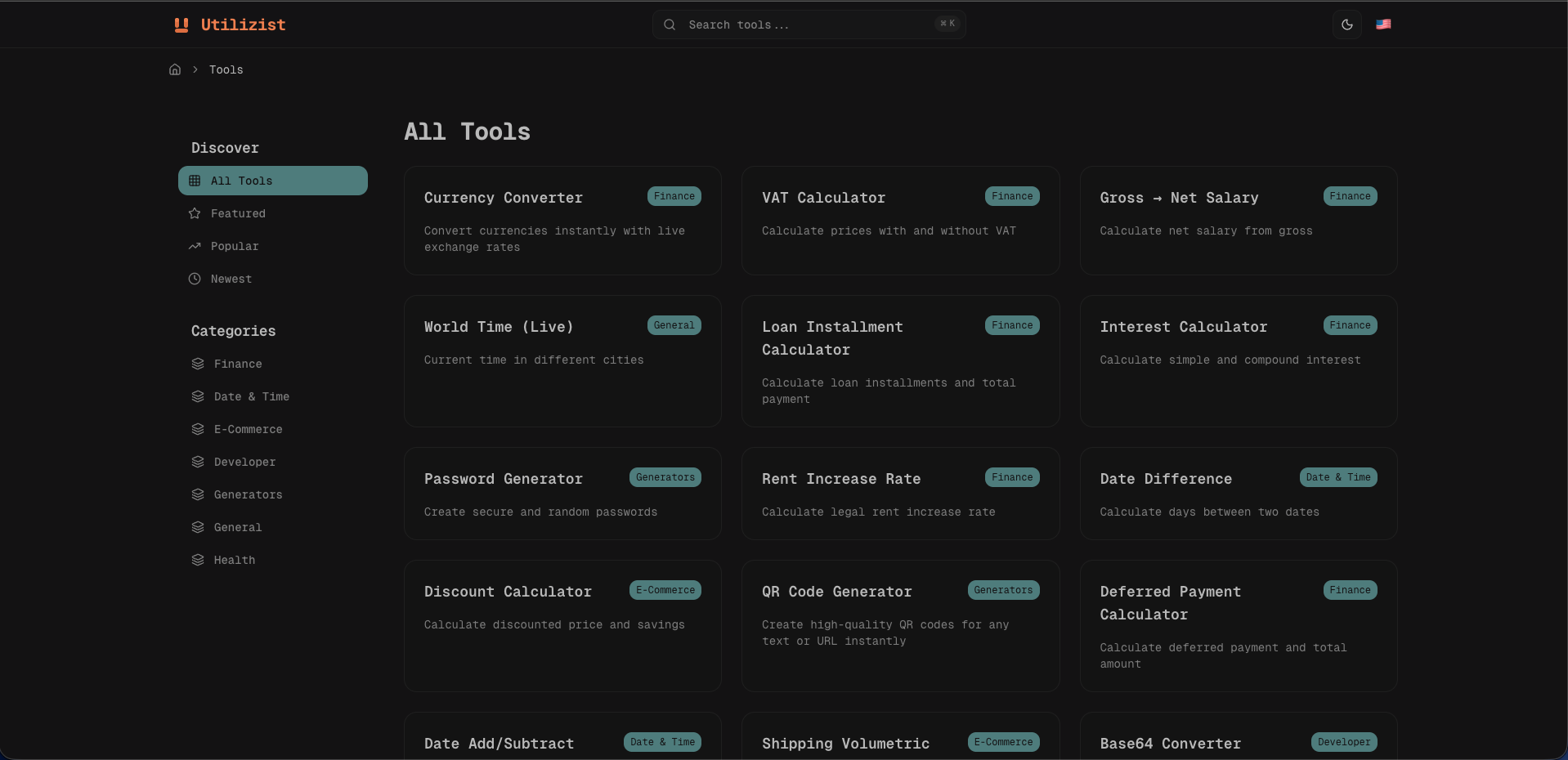Toggle dark mode with the moon icon
Screen dimensions: 1568x760
tap(1346, 25)
